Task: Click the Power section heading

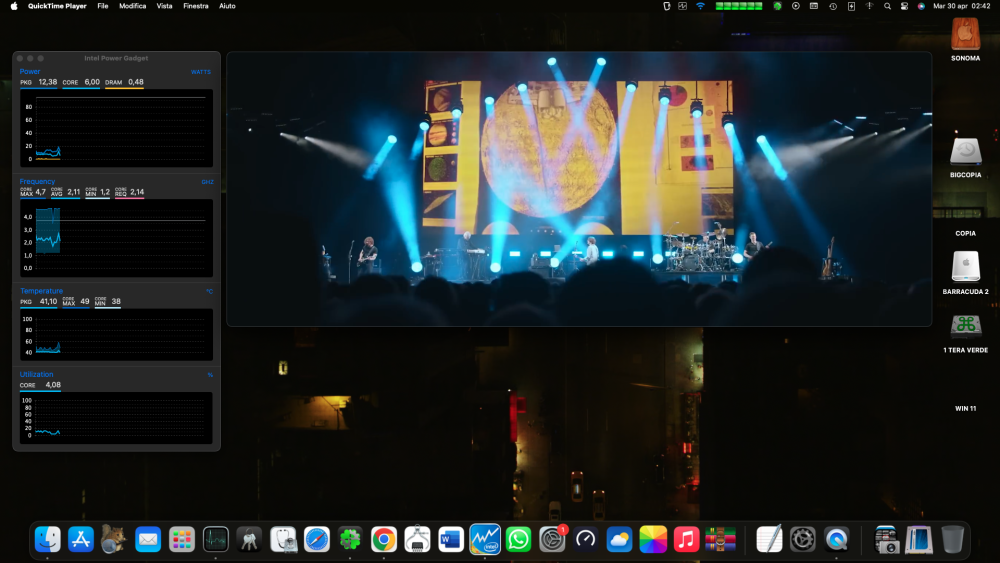Action: (30, 71)
